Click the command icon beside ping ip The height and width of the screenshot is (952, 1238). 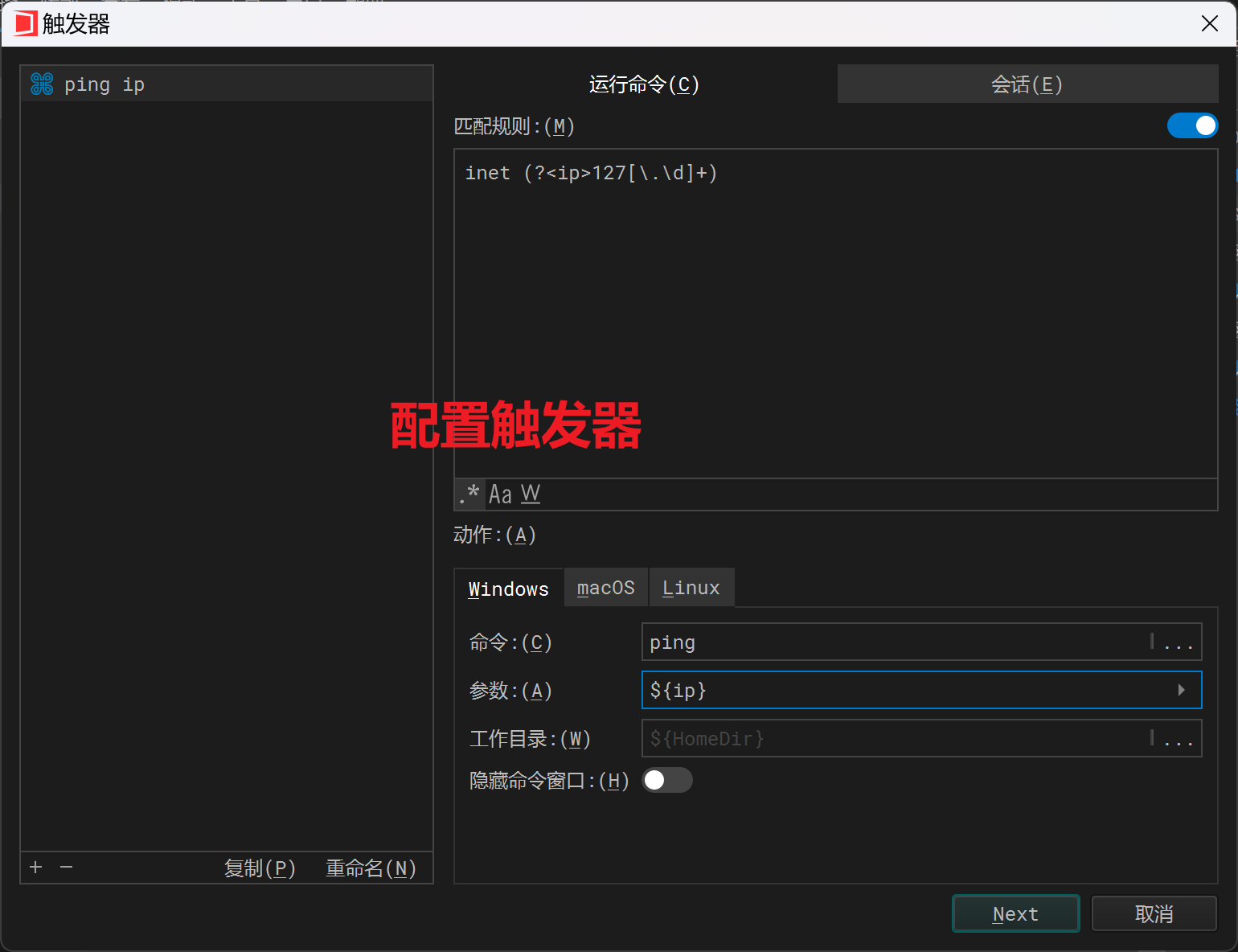[42, 84]
